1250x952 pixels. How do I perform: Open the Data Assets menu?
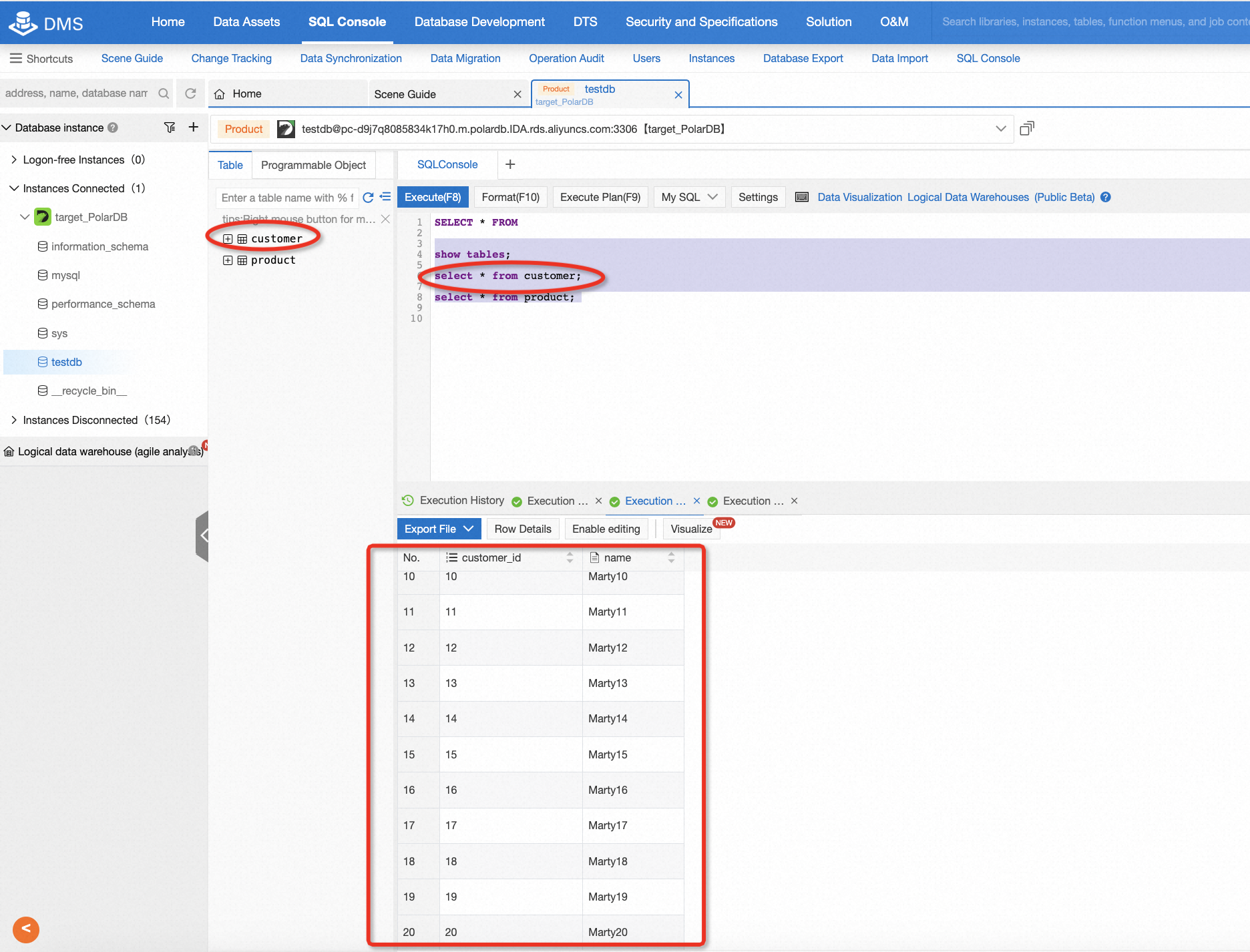click(x=246, y=22)
